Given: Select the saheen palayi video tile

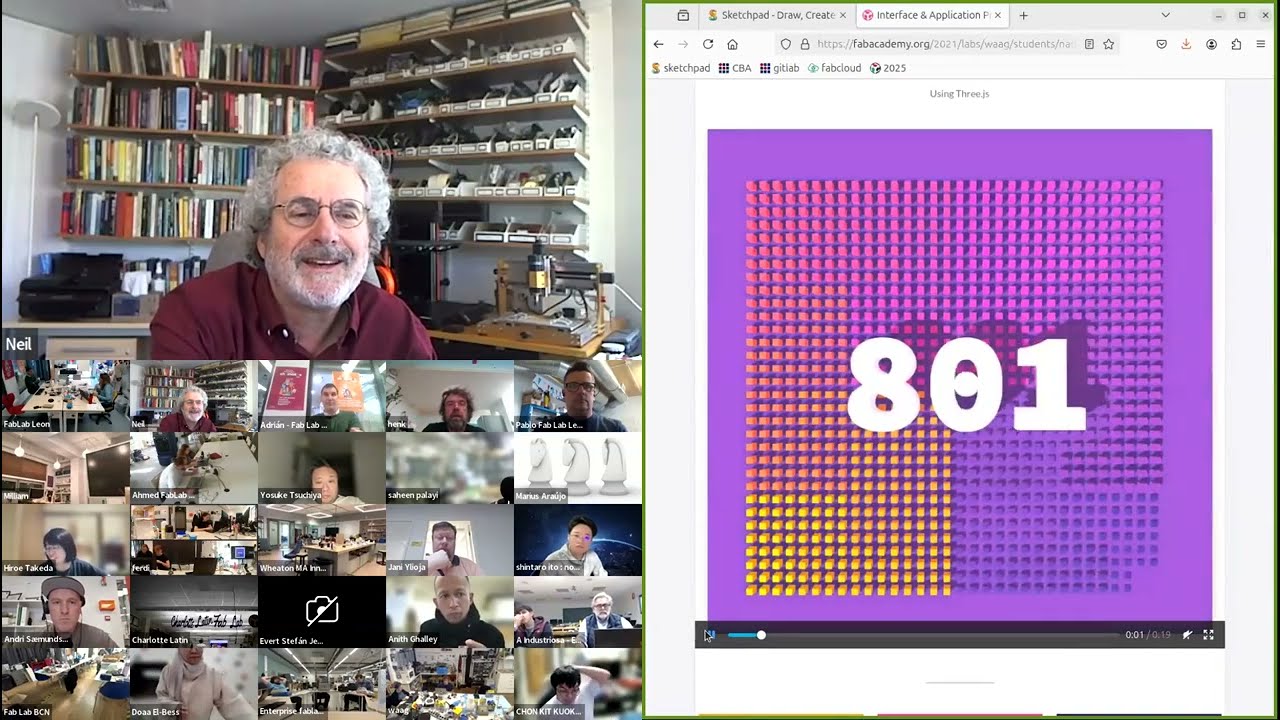Looking at the screenshot, I should 449,468.
